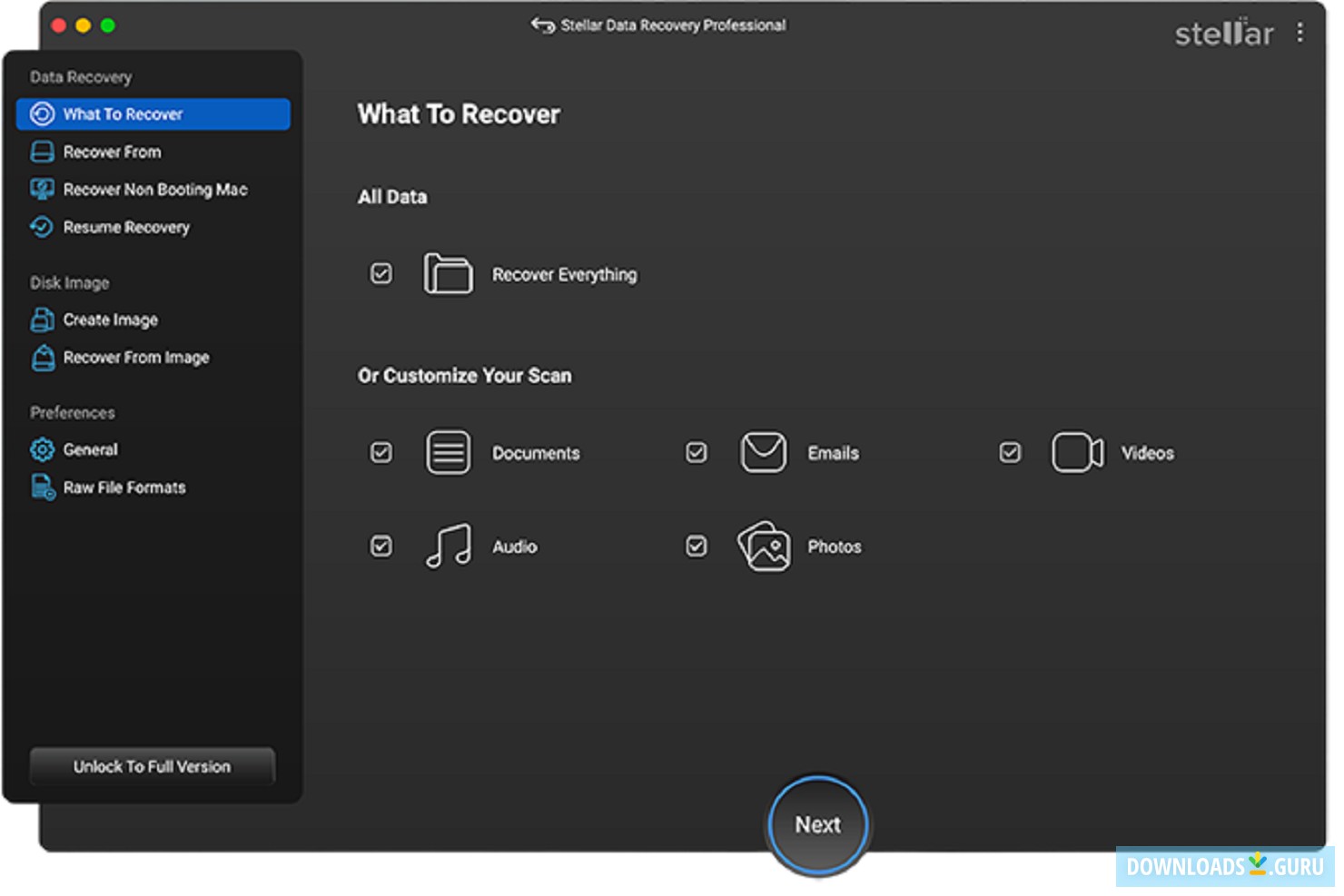Toggle the Documents checkbox
1344x896 pixels.
[381, 452]
